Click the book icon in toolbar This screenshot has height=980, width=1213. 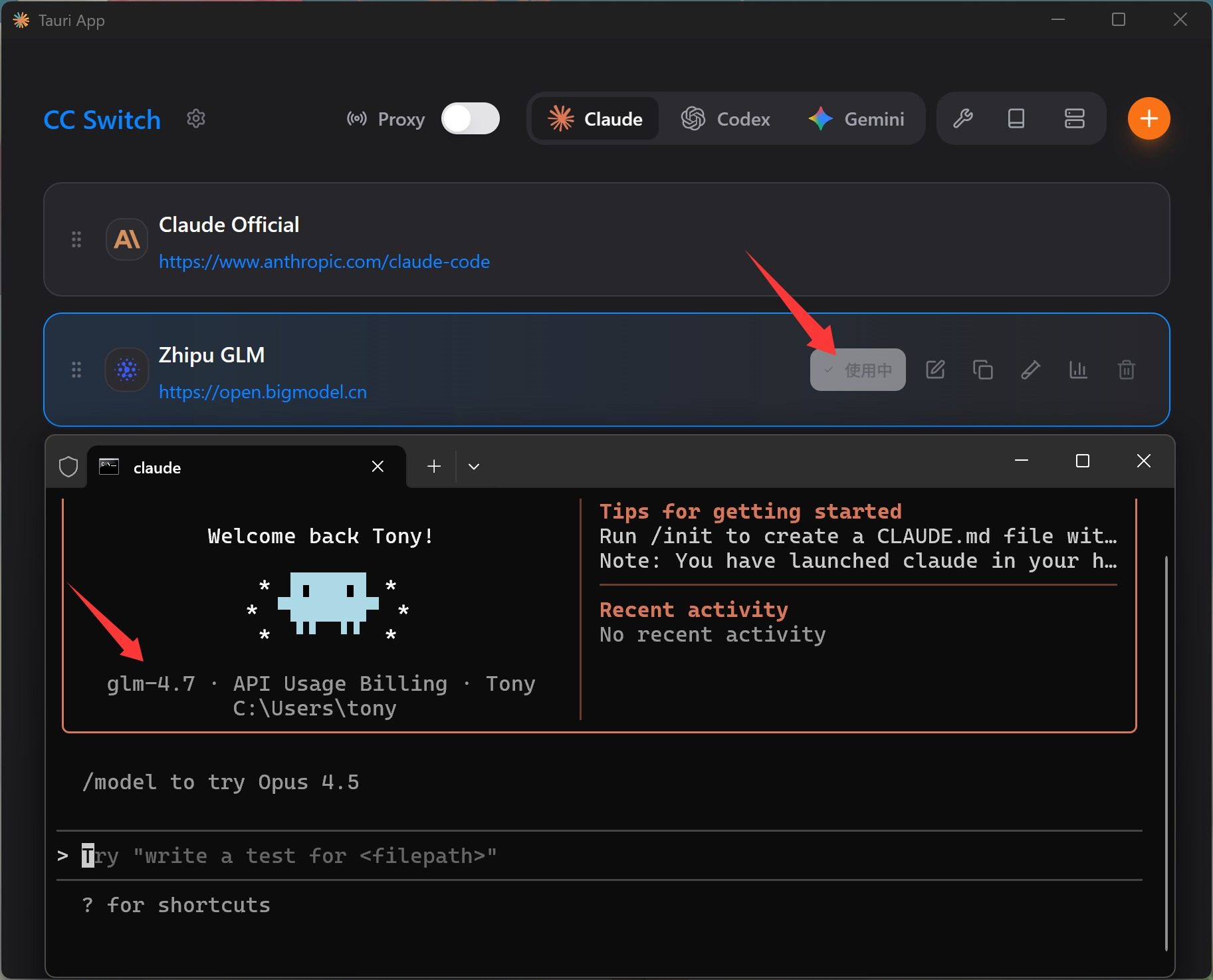[1016, 119]
